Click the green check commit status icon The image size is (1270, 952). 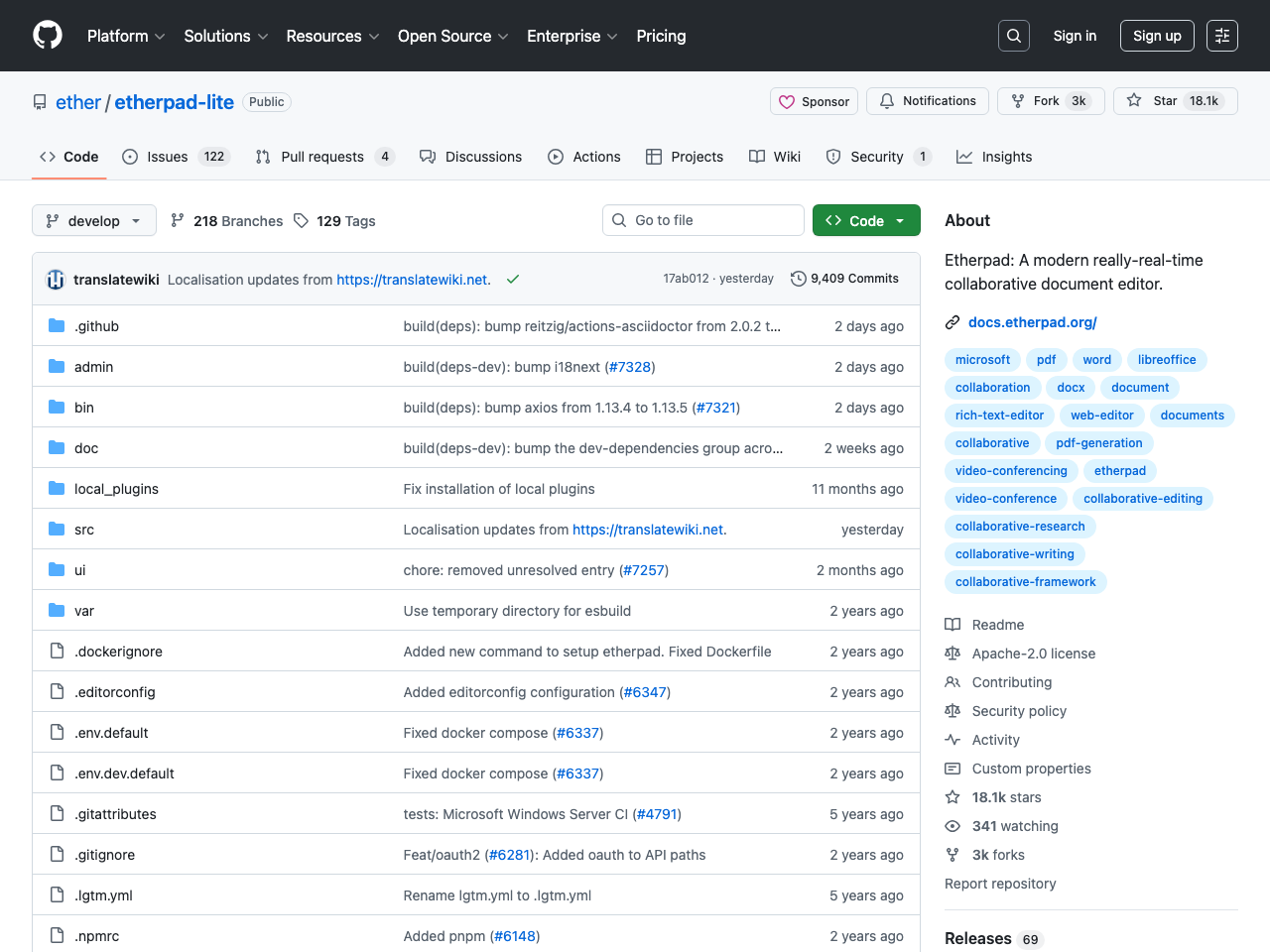pyautogui.click(x=513, y=280)
